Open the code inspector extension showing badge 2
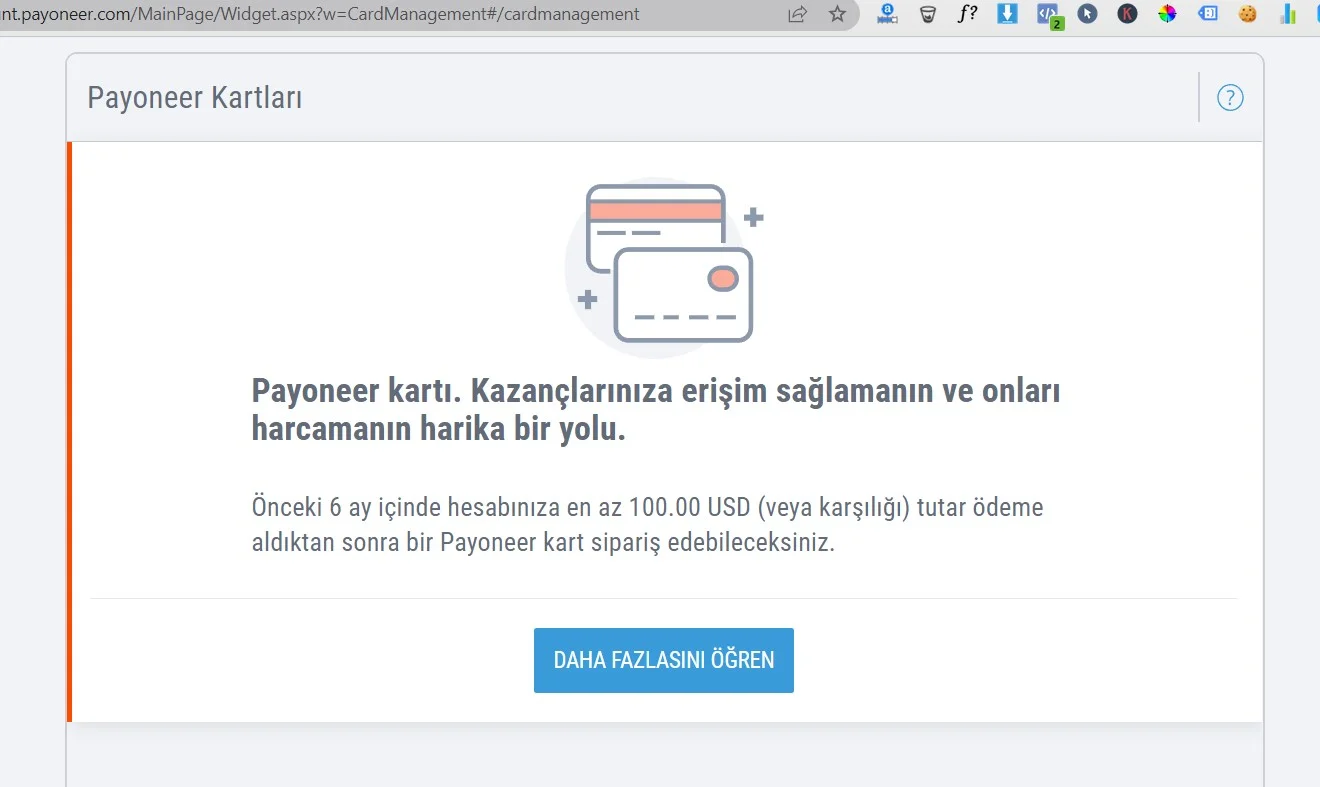1320x787 pixels. click(1046, 13)
